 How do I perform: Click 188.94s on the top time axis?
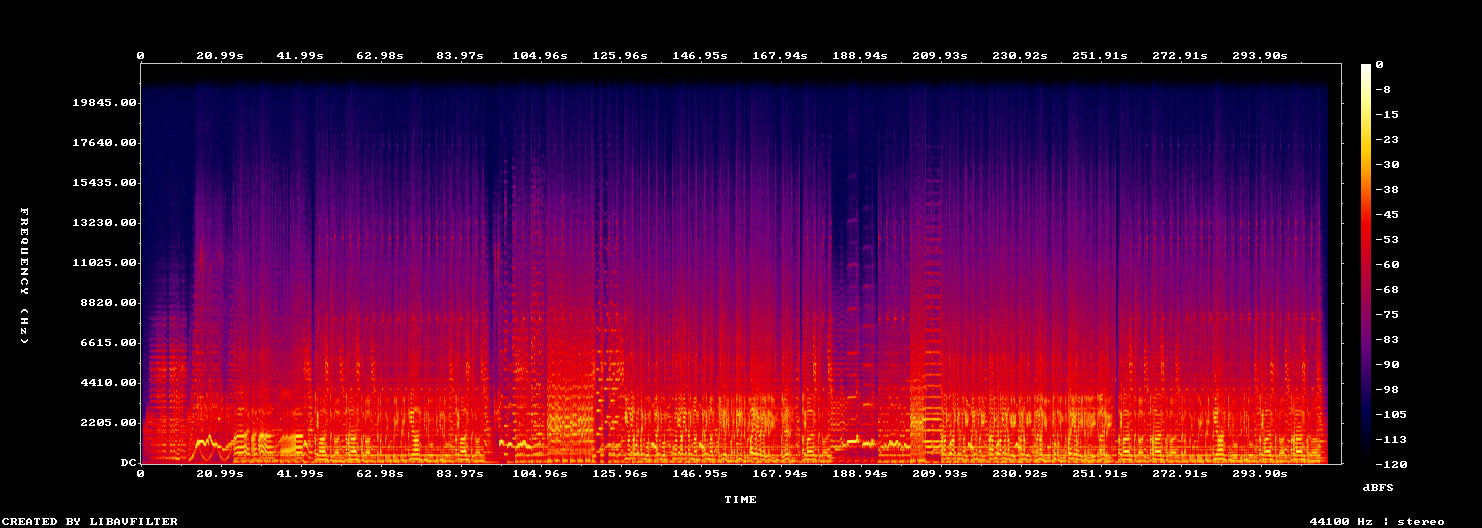point(859,56)
